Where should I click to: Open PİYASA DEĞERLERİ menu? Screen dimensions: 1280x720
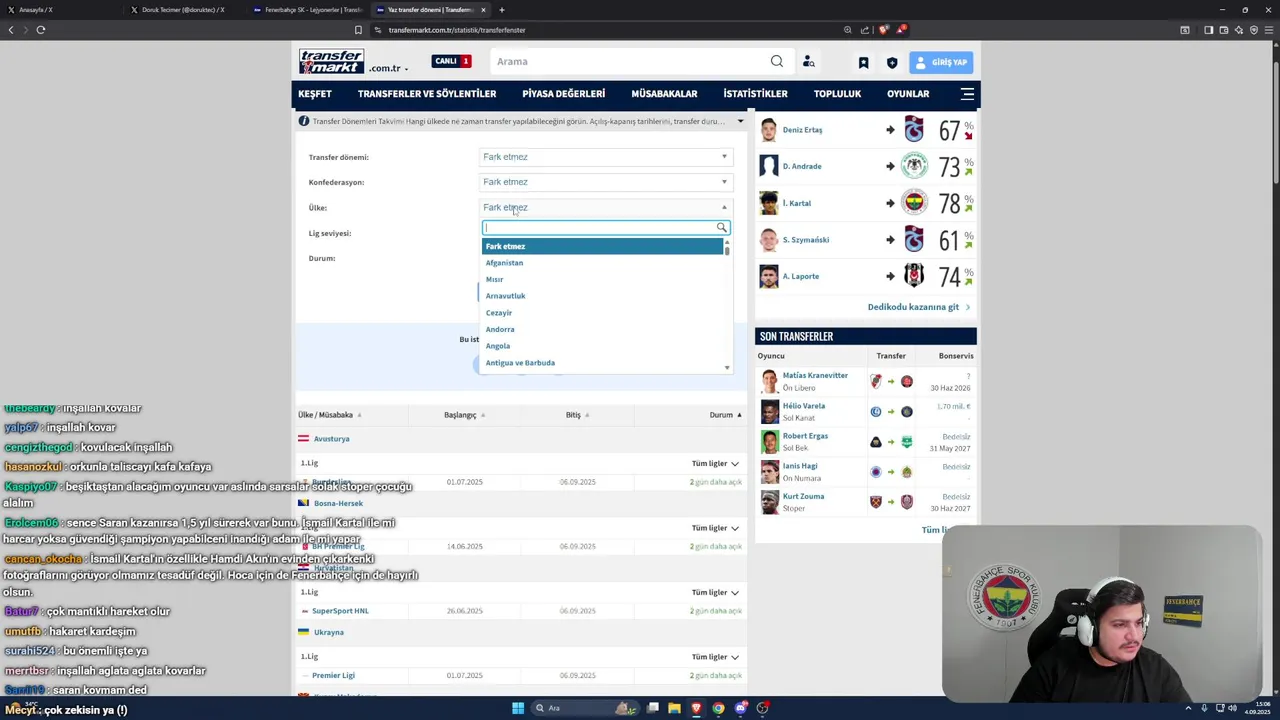563,94
